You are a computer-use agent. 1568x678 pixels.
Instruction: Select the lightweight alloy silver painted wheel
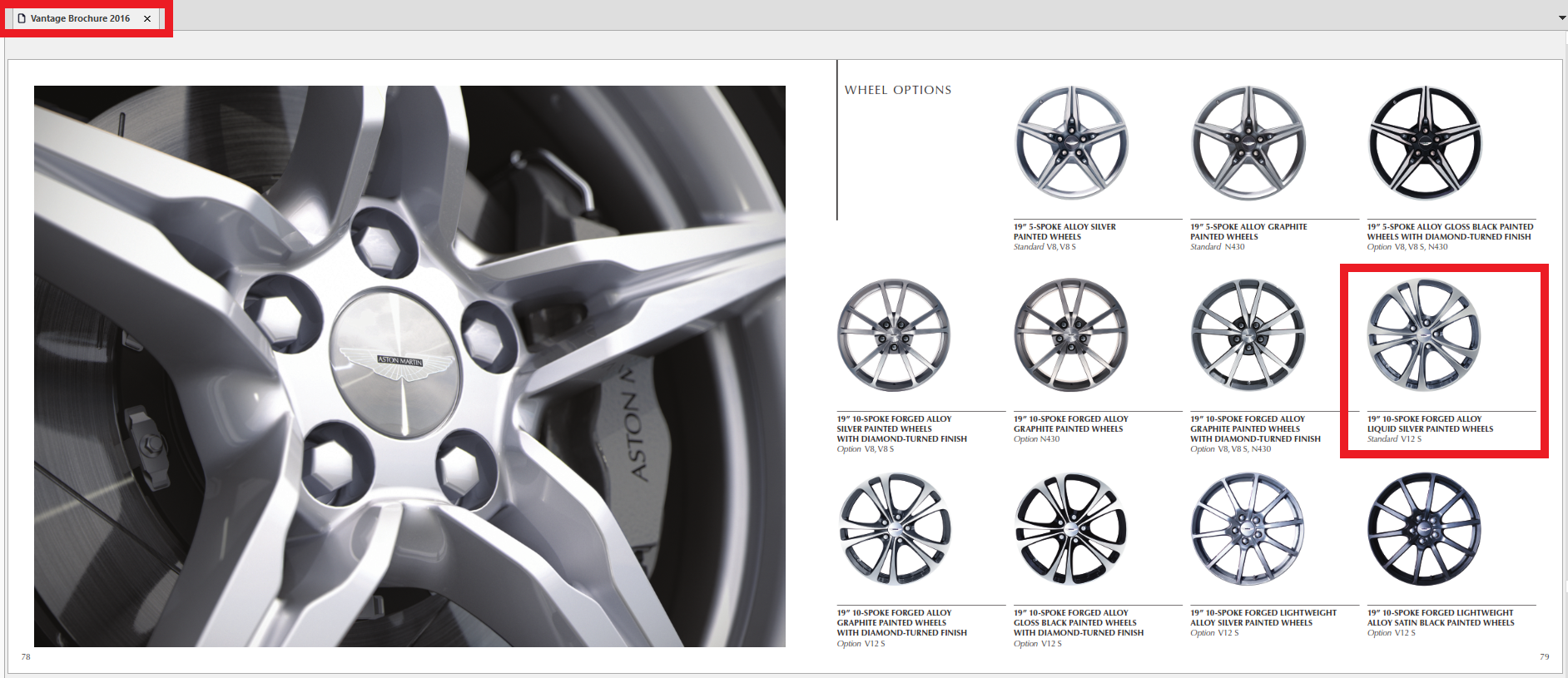click(x=1248, y=529)
